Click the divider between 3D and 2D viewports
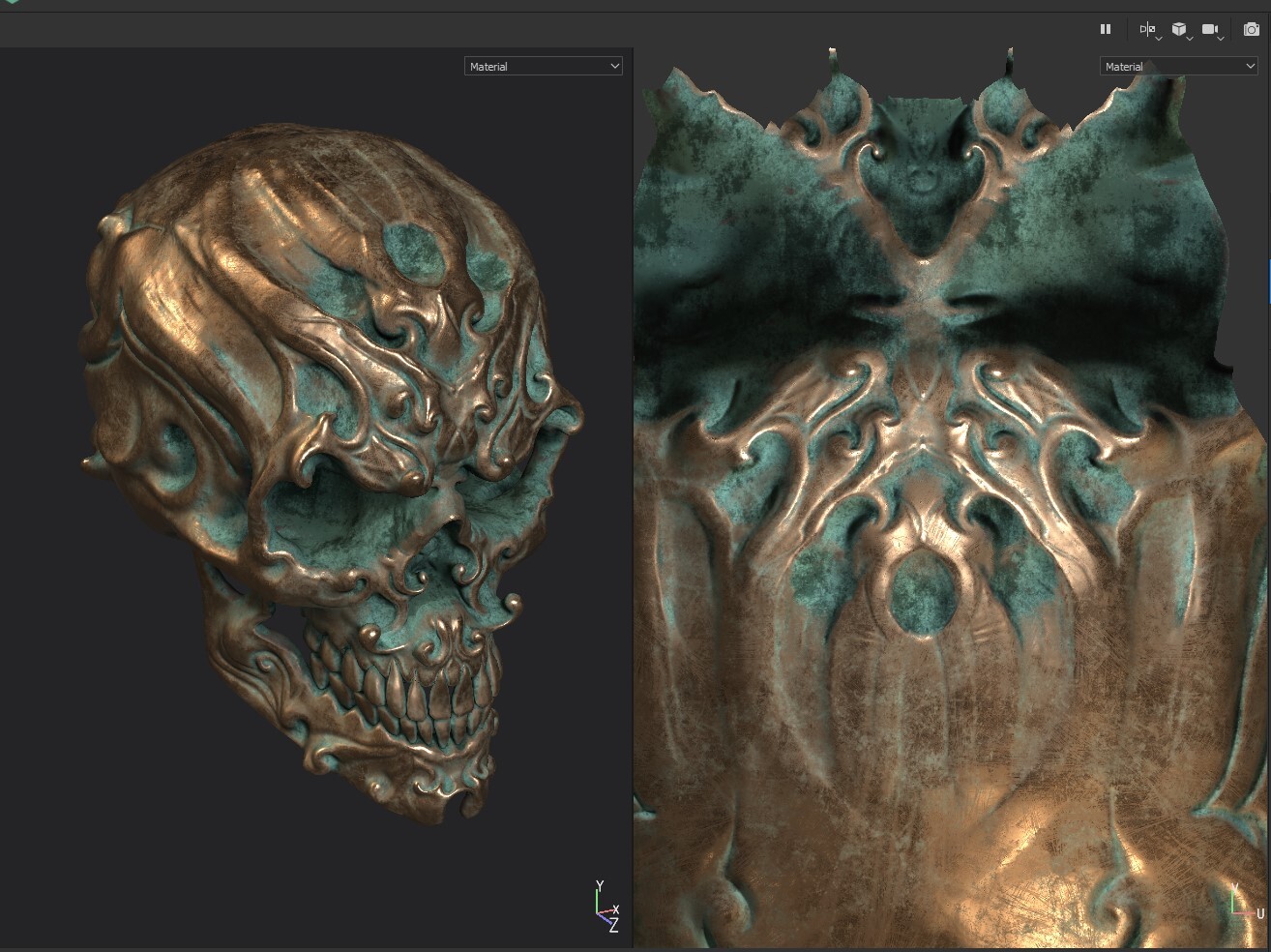The image size is (1271, 952). click(634, 498)
